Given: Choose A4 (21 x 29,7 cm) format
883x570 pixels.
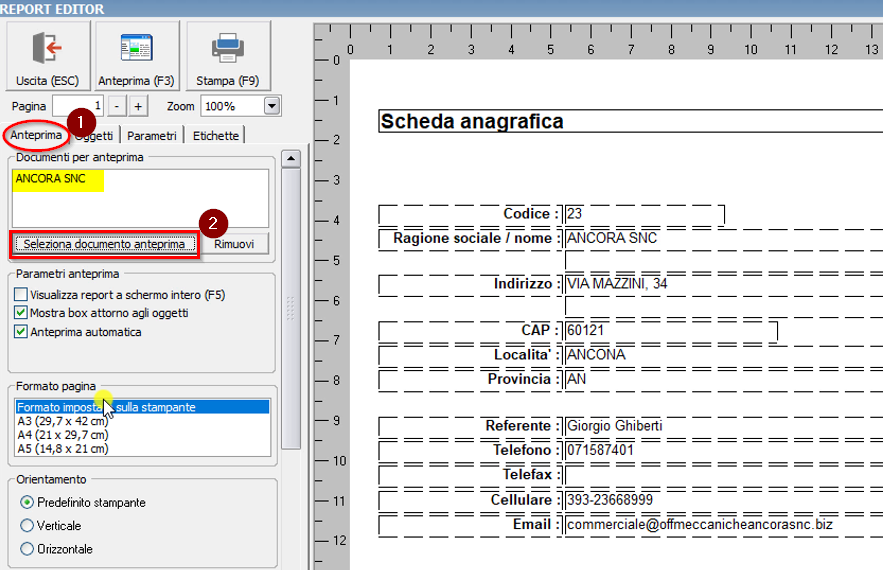Looking at the screenshot, I should (x=64, y=435).
